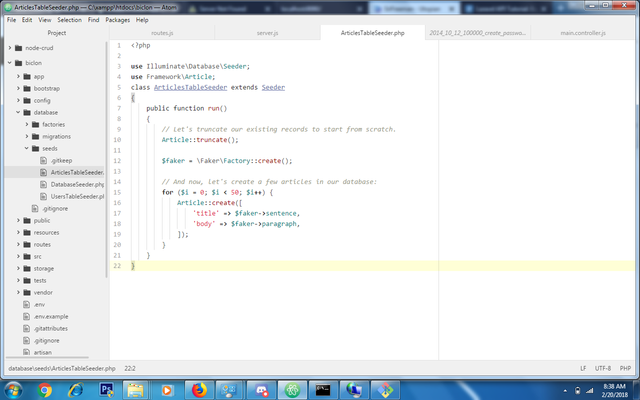
Task: Expand the resources folder chevron
Action: (18, 232)
